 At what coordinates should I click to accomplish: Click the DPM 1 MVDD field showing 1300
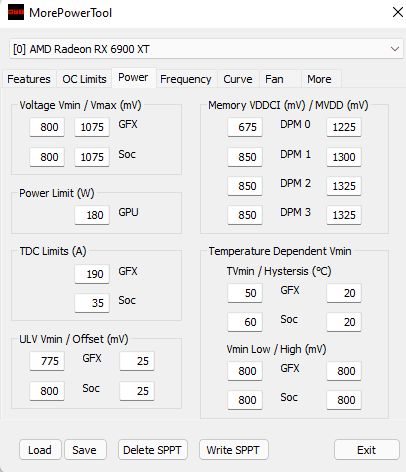click(x=344, y=157)
